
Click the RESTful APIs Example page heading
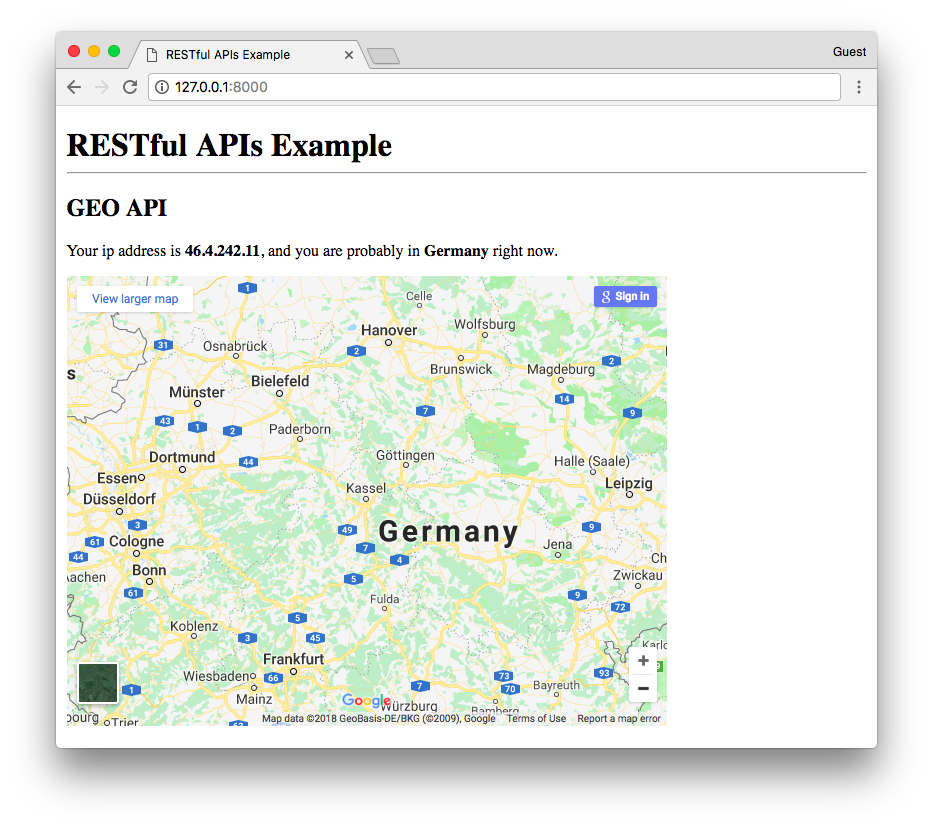(229, 146)
